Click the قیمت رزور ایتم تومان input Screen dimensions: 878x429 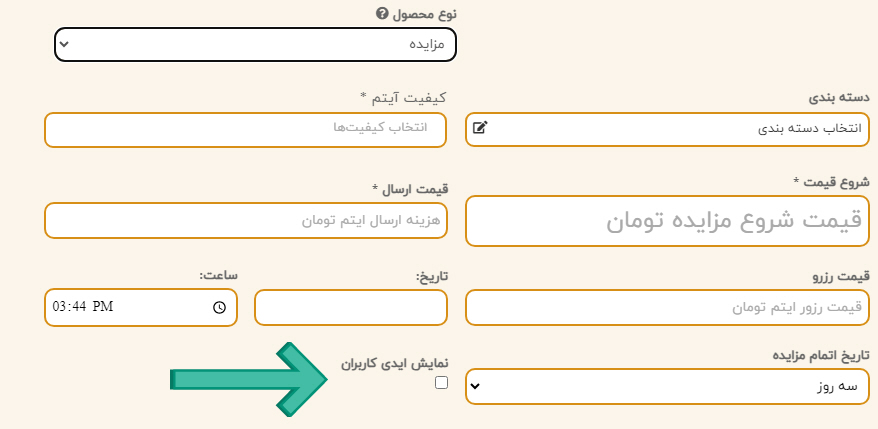(667, 307)
